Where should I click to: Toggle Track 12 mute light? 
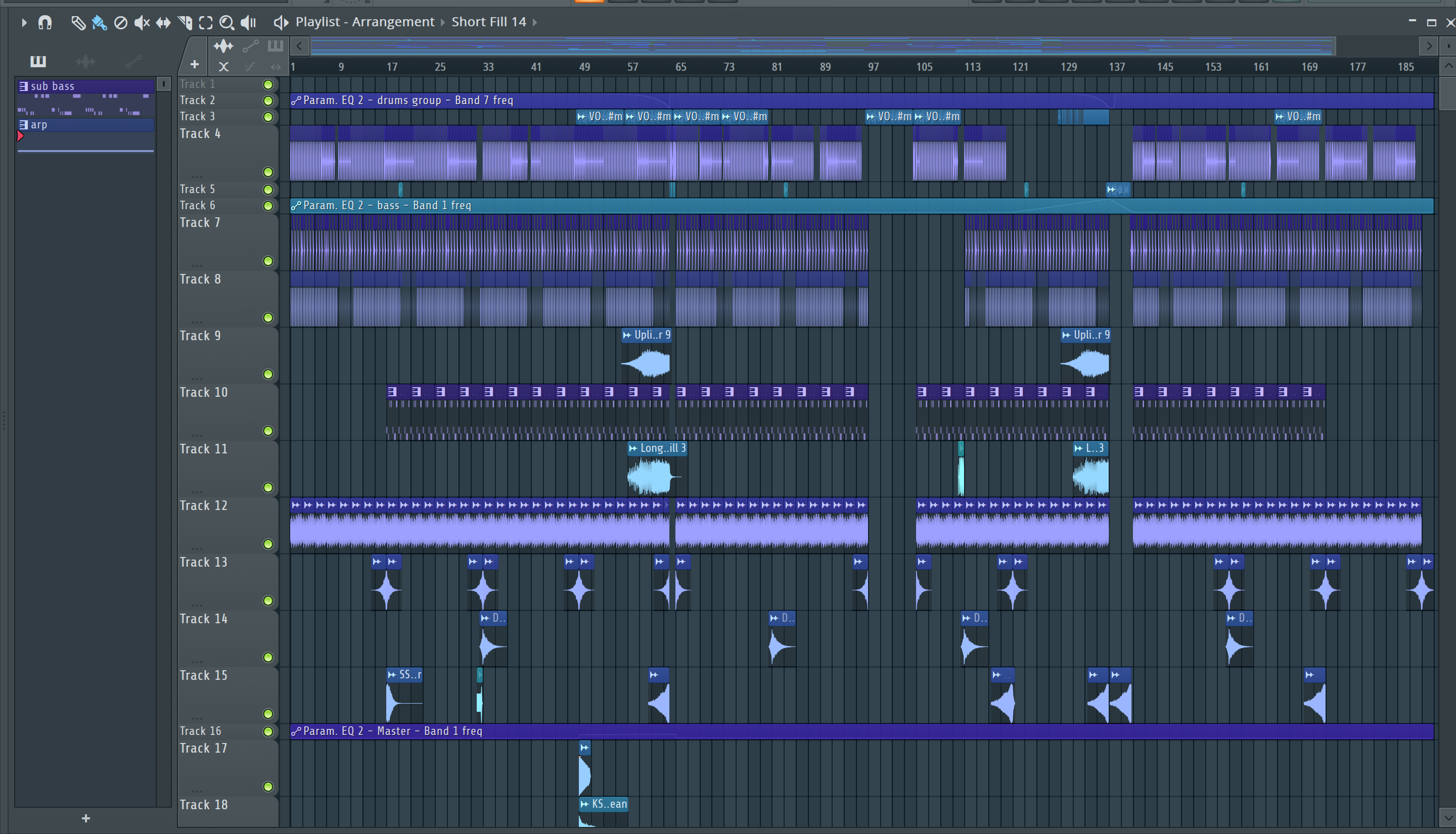coord(267,544)
